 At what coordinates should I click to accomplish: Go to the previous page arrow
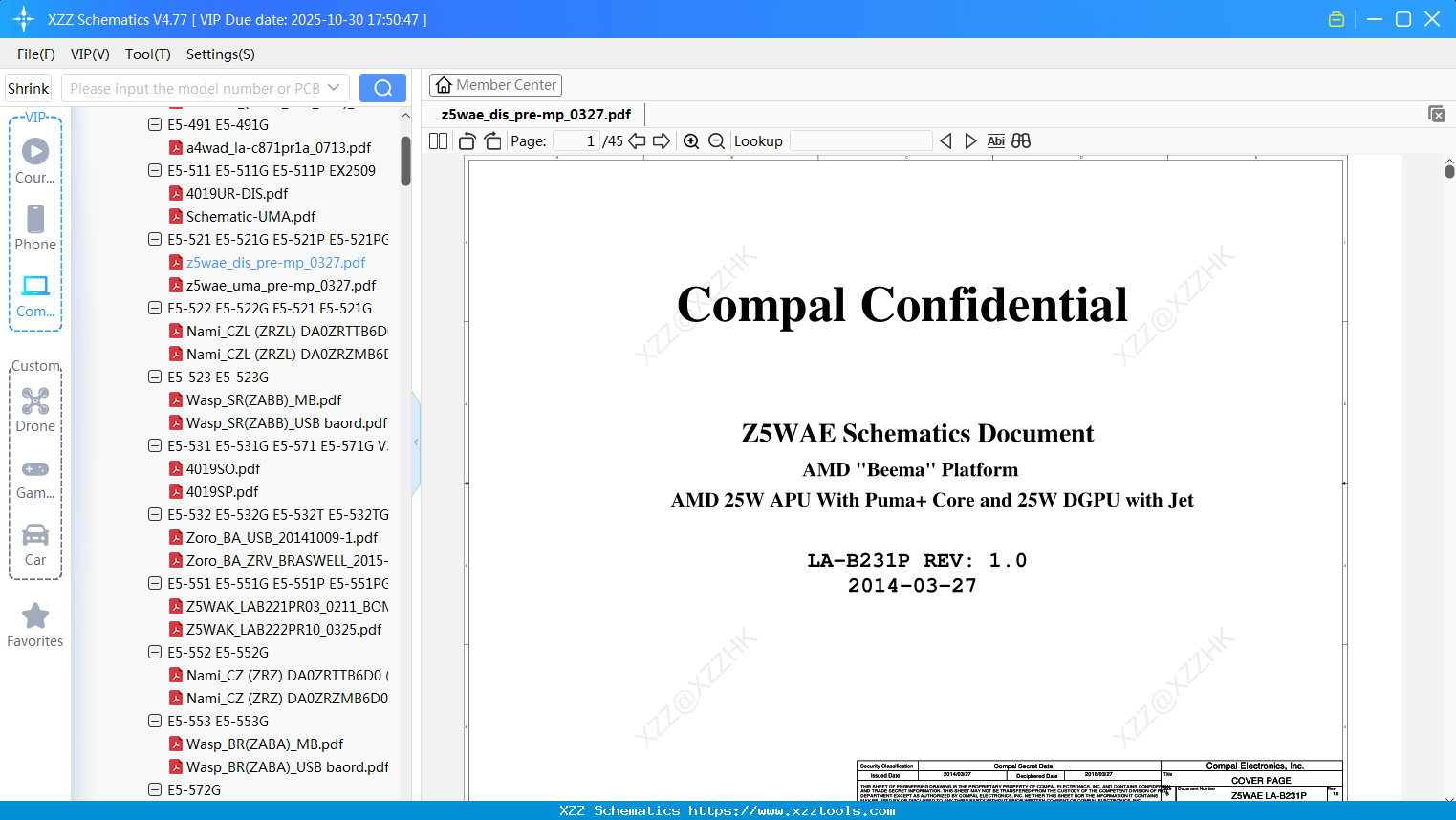coord(637,141)
